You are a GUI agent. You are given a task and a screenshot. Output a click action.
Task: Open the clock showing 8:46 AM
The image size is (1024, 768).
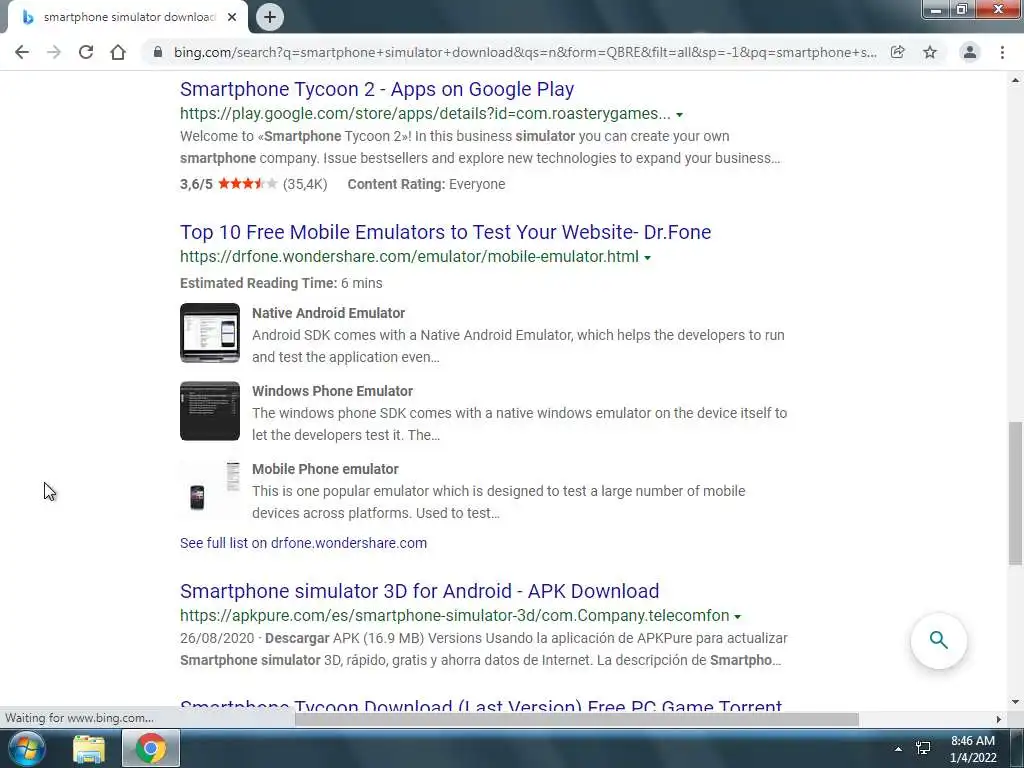(x=973, y=749)
